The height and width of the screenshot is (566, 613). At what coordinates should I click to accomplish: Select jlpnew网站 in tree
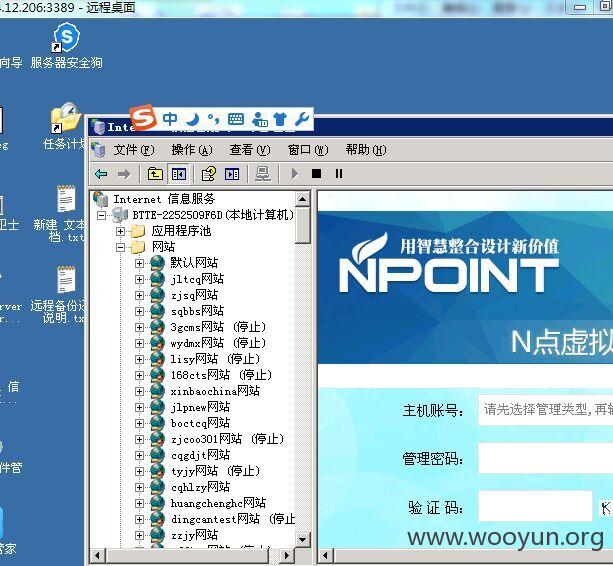[x=200, y=407]
